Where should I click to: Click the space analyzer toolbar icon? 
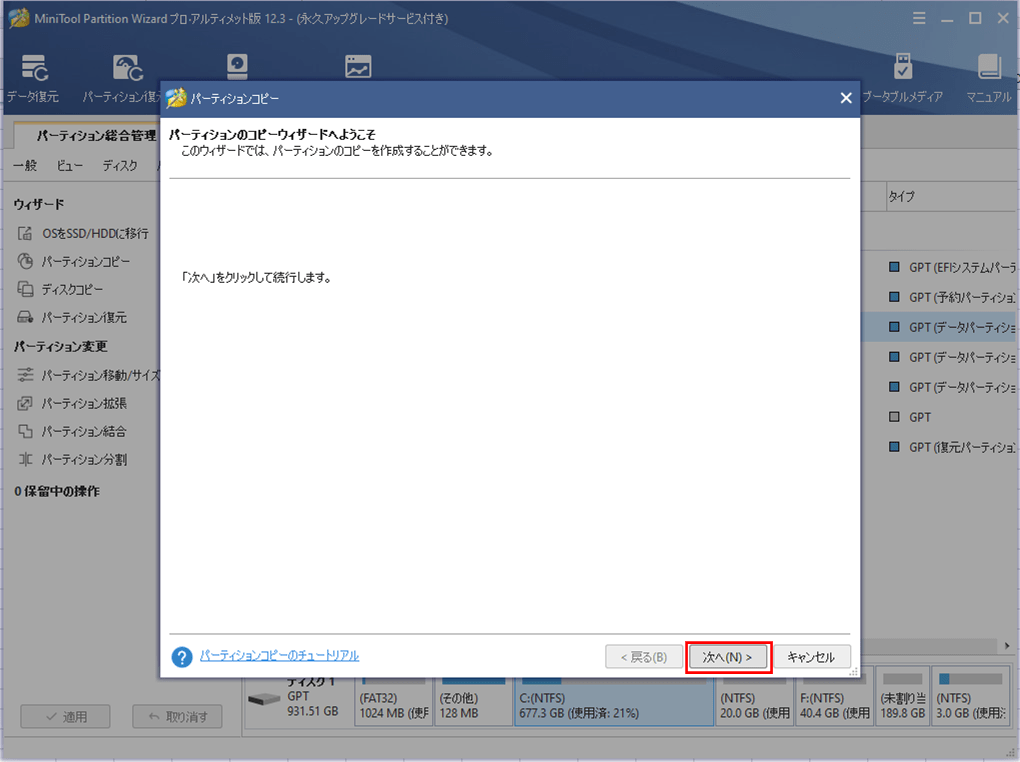click(358, 66)
